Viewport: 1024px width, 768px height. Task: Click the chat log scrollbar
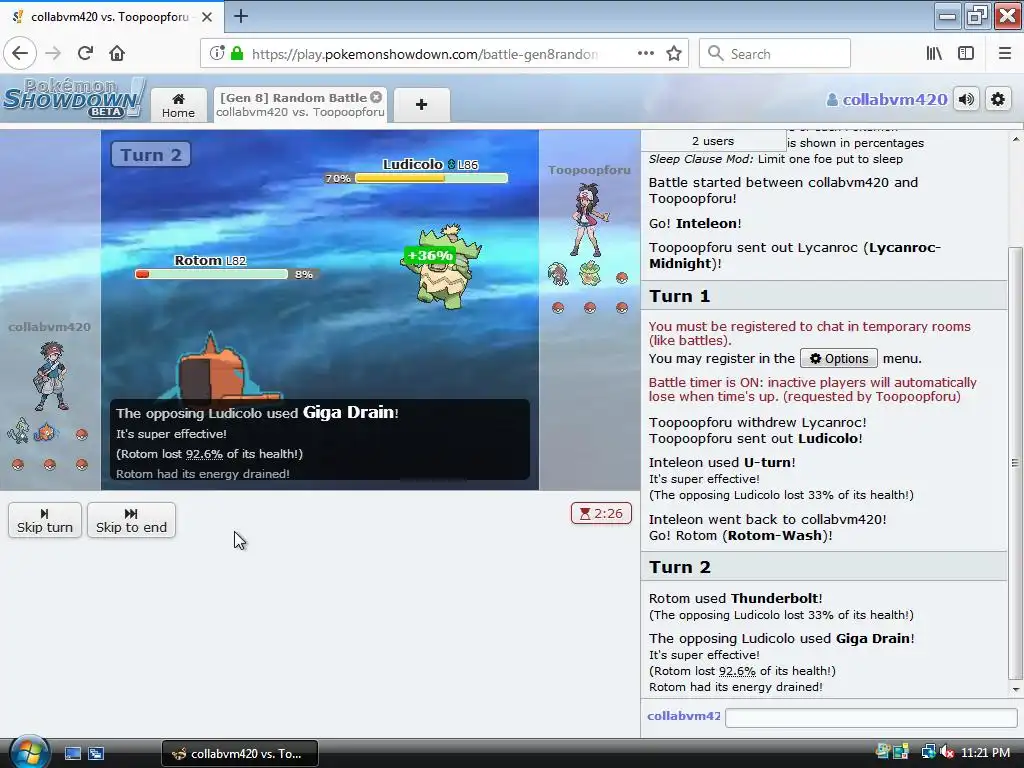point(1016,463)
